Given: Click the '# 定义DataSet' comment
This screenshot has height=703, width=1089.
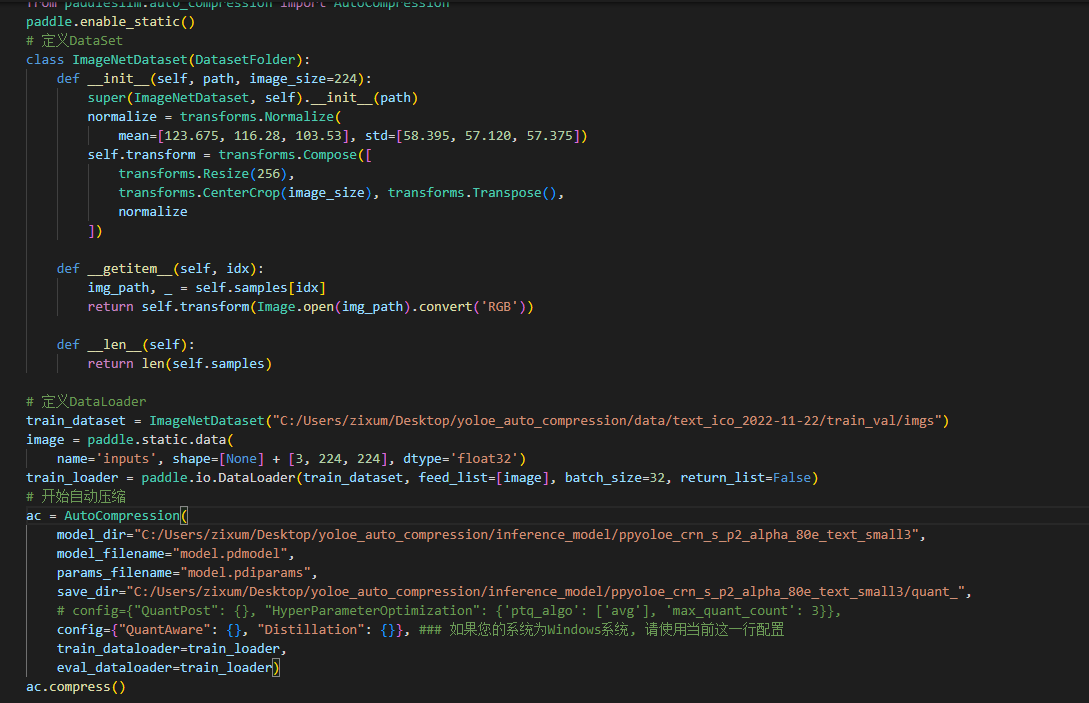Looking at the screenshot, I should click(x=74, y=40).
